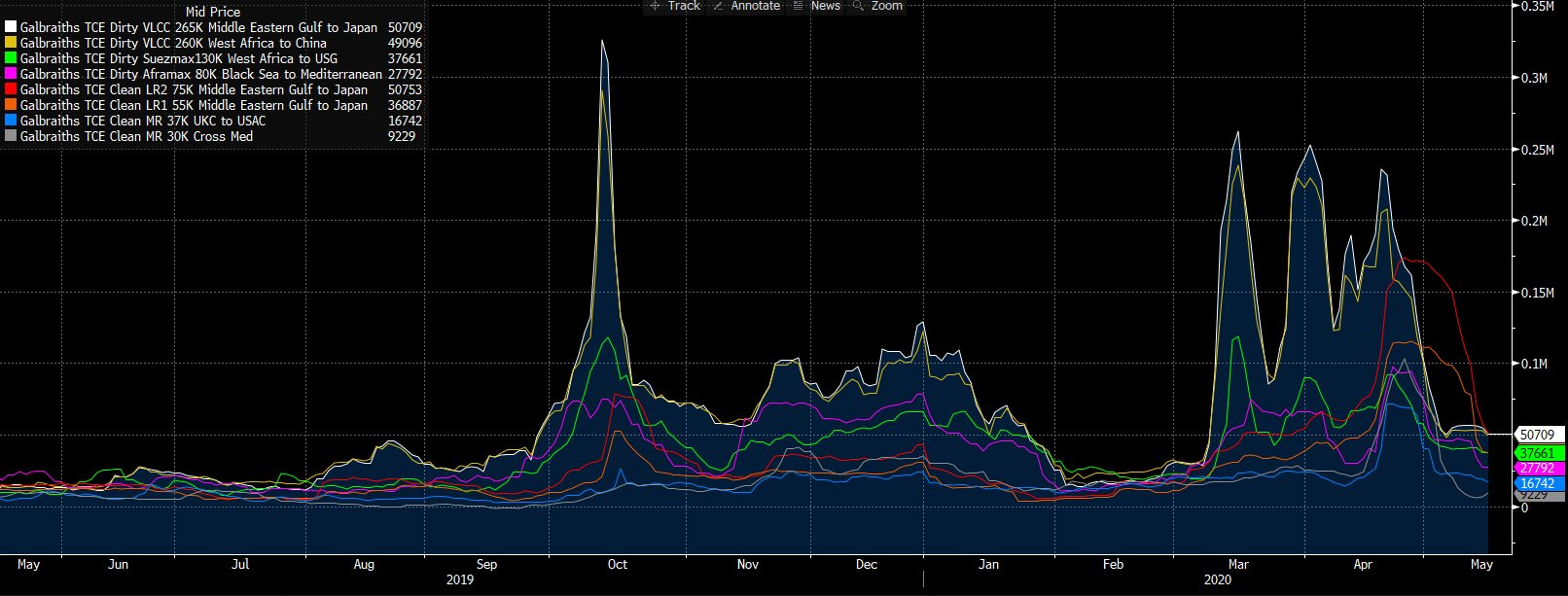Screen dimensions: 1568x596
Task: Click the Track crosshair icon
Action: coord(655,6)
